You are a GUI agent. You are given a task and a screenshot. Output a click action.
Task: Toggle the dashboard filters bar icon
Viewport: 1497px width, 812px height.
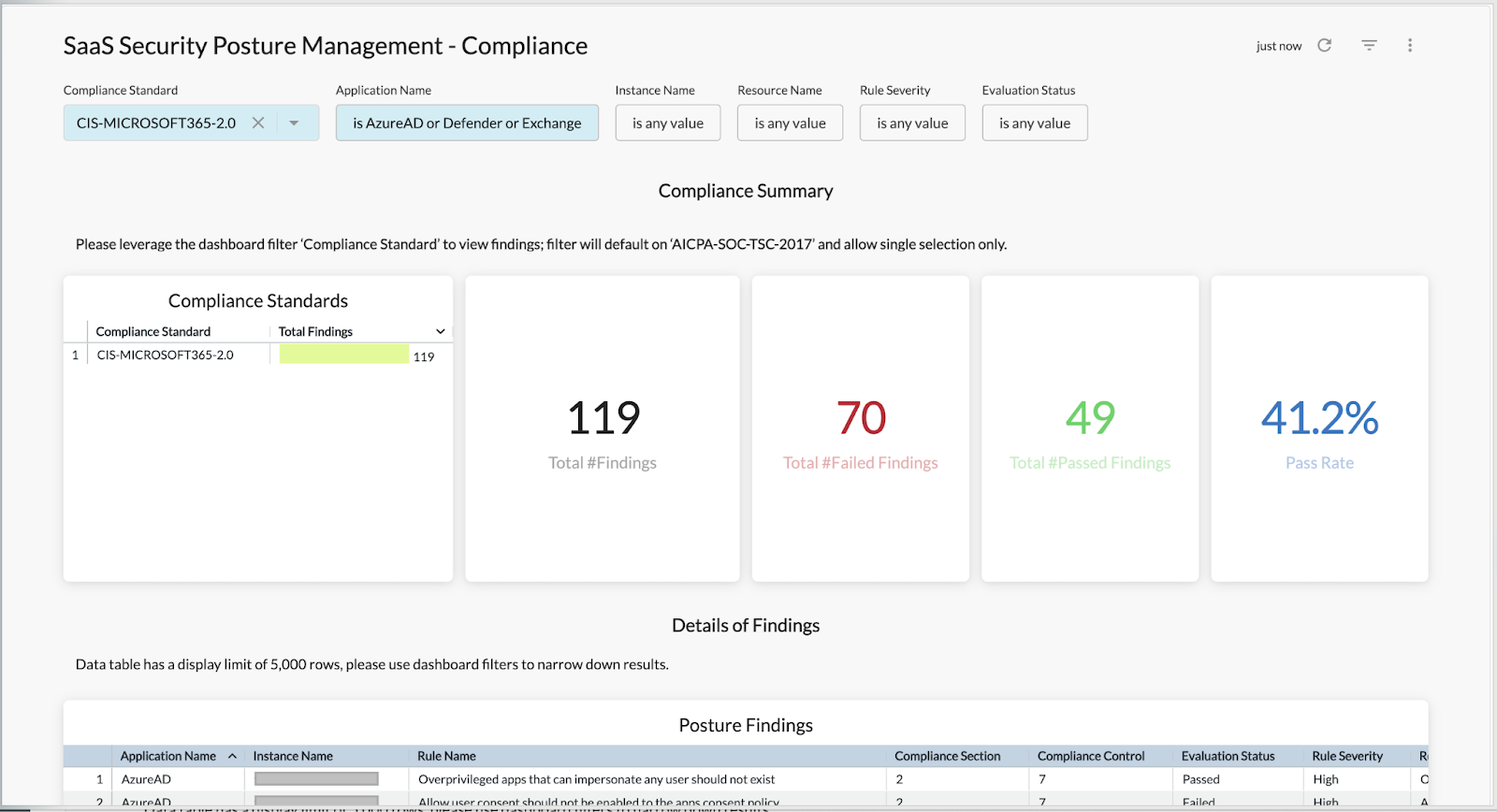click(1369, 45)
